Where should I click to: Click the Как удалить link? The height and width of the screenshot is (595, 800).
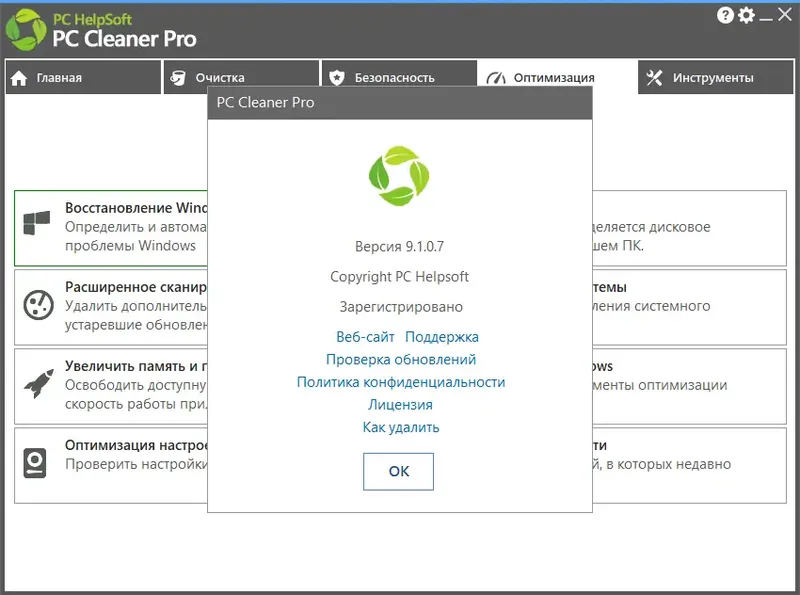tap(398, 425)
